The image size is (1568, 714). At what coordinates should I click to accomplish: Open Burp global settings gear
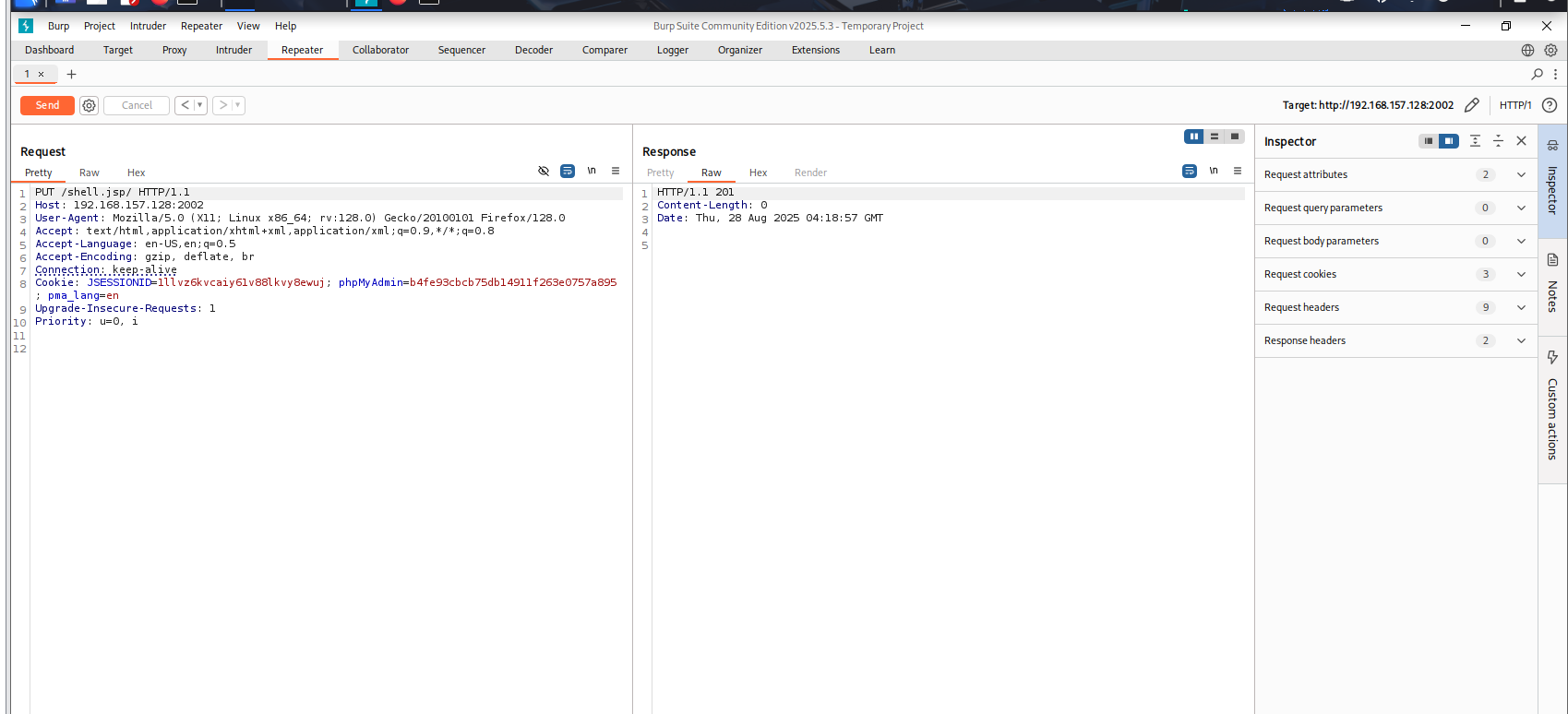(1550, 50)
